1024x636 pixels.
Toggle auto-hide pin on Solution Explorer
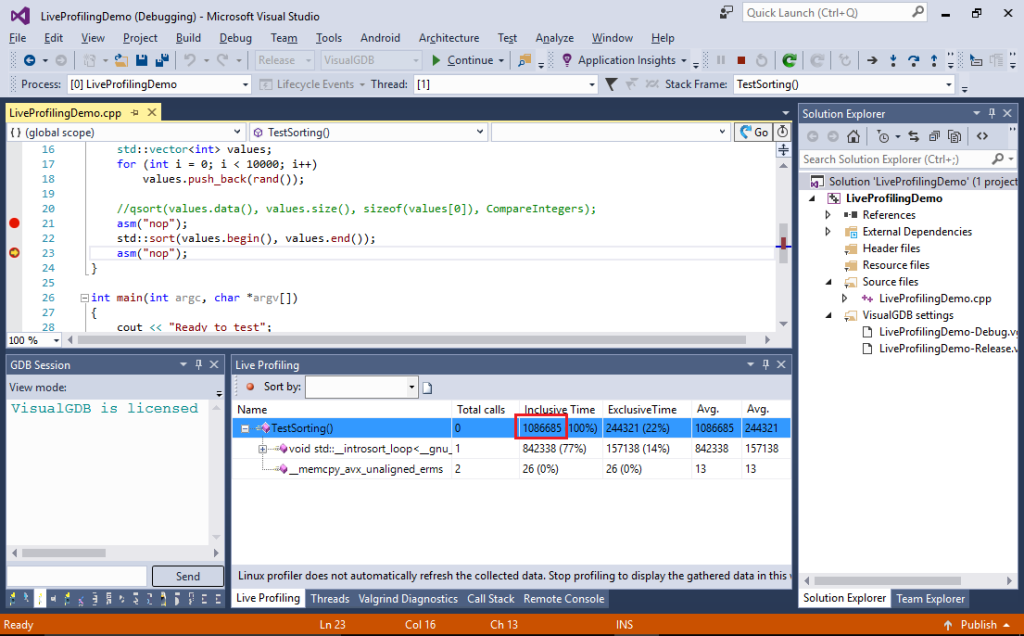(x=994, y=112)
